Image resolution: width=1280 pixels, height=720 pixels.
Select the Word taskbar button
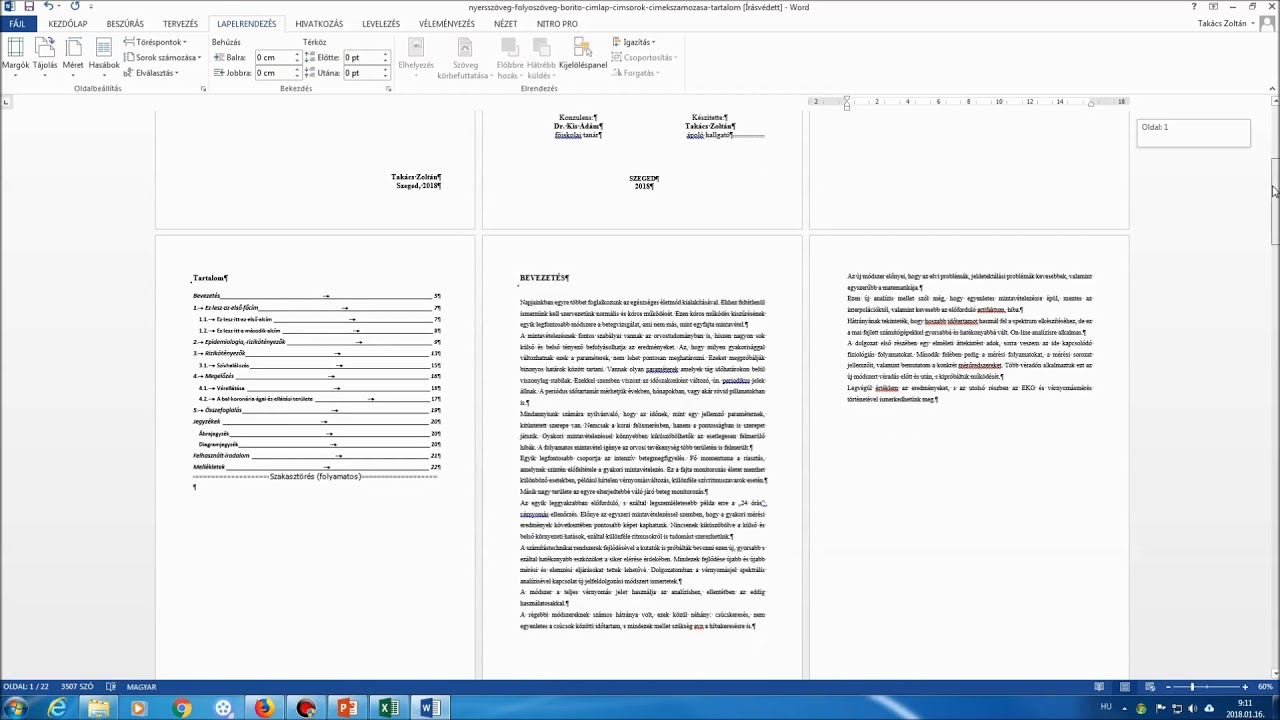[x=430, y=708]
